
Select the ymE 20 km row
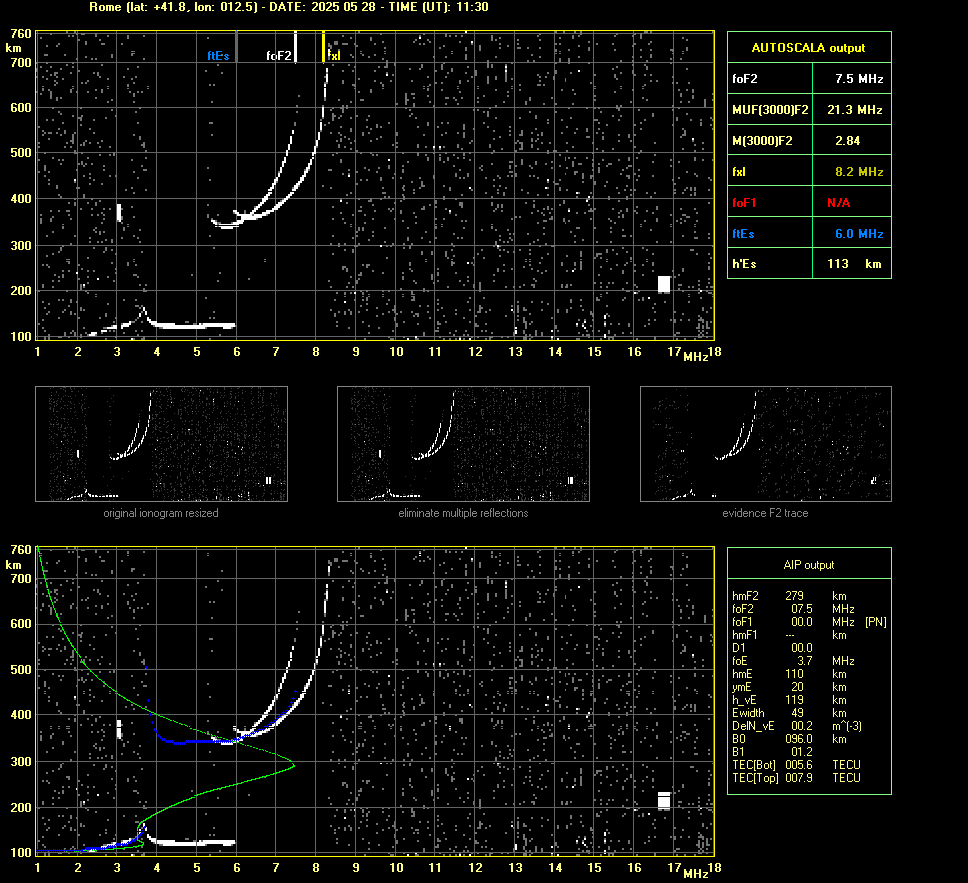tap(790, 687)
